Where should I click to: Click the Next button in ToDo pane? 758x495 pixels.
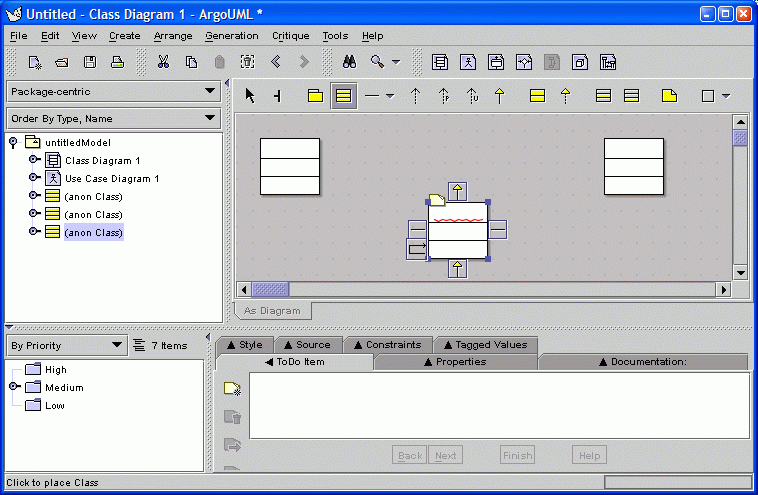click(445, 455)
